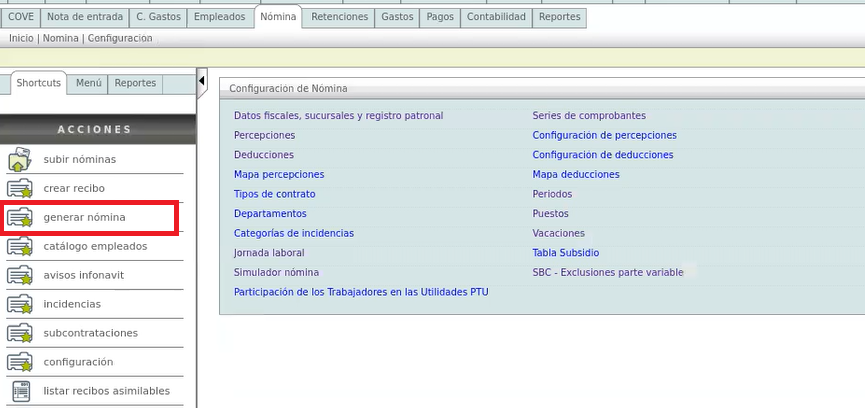Open the Mapa percepciones link

(279, 174)
